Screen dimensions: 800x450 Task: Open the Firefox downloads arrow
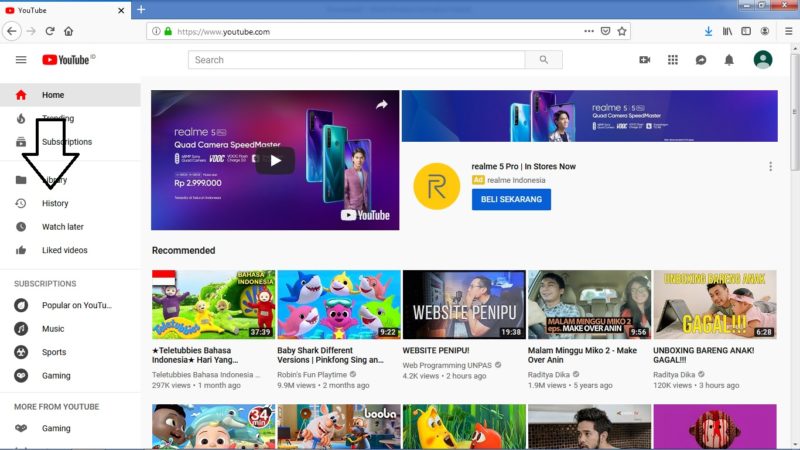(708, 31)
